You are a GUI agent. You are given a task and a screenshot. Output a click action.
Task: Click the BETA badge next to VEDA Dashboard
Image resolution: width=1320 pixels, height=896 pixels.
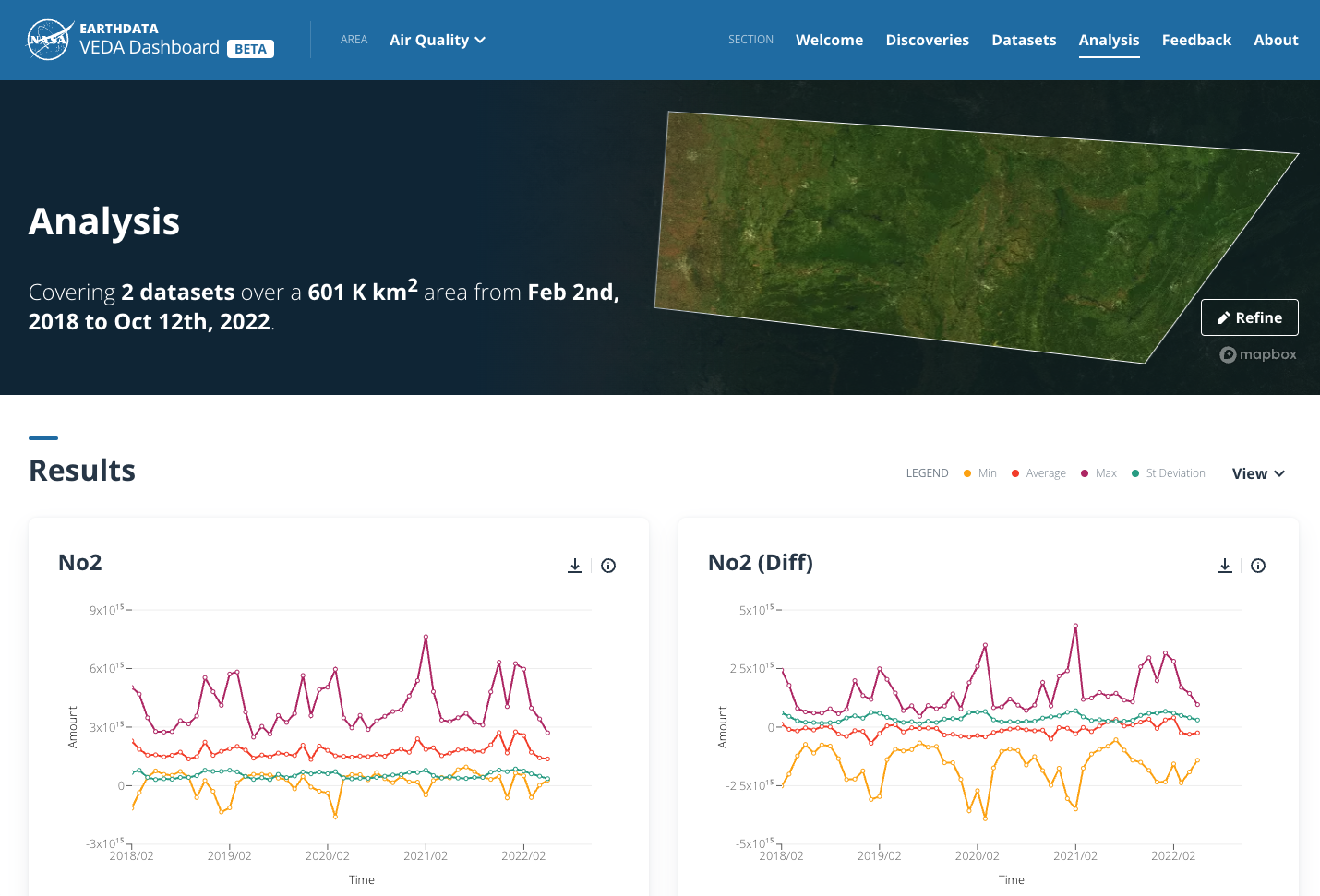click(x=250, y=48)
